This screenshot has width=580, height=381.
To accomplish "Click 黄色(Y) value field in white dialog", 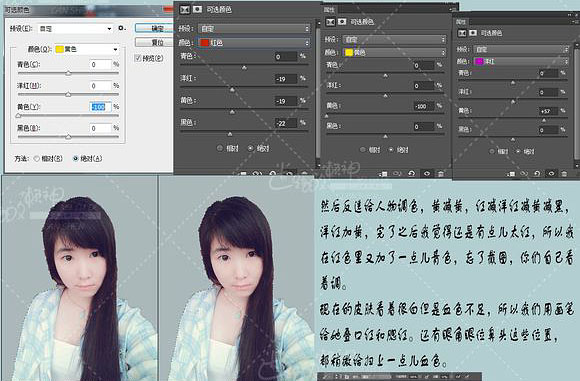I will pyautogui.click(x=101, y=107).
